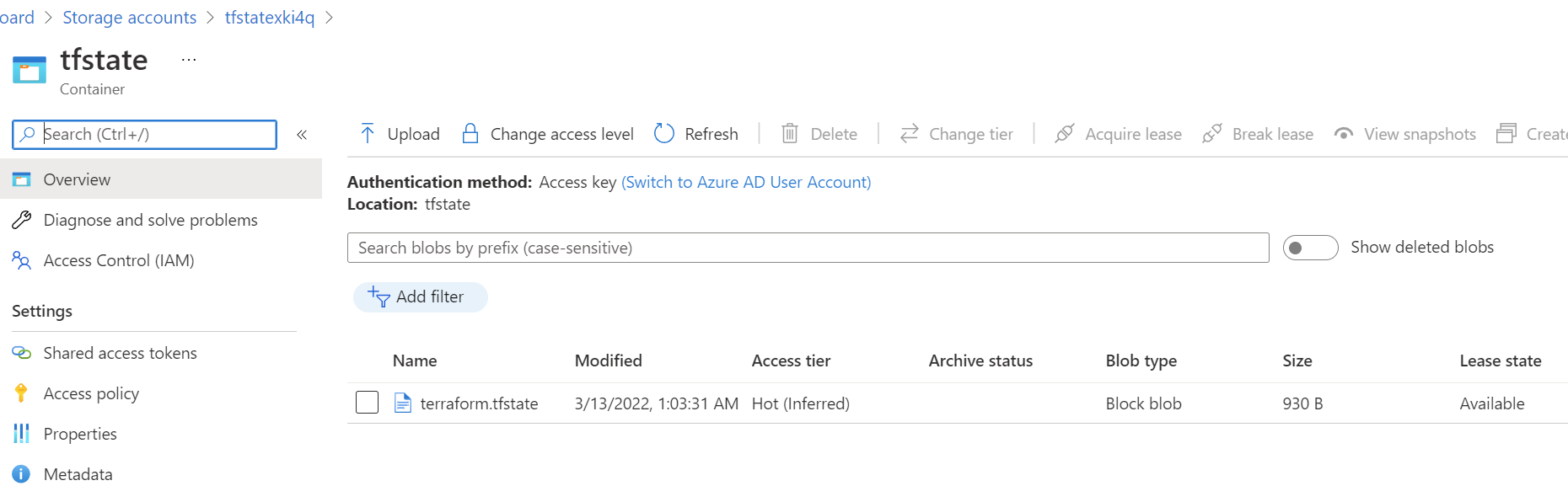This screenshot has width=1568, height=502.
Task: Click the Change tier arrows icon
Action: (x=909, y=133)
